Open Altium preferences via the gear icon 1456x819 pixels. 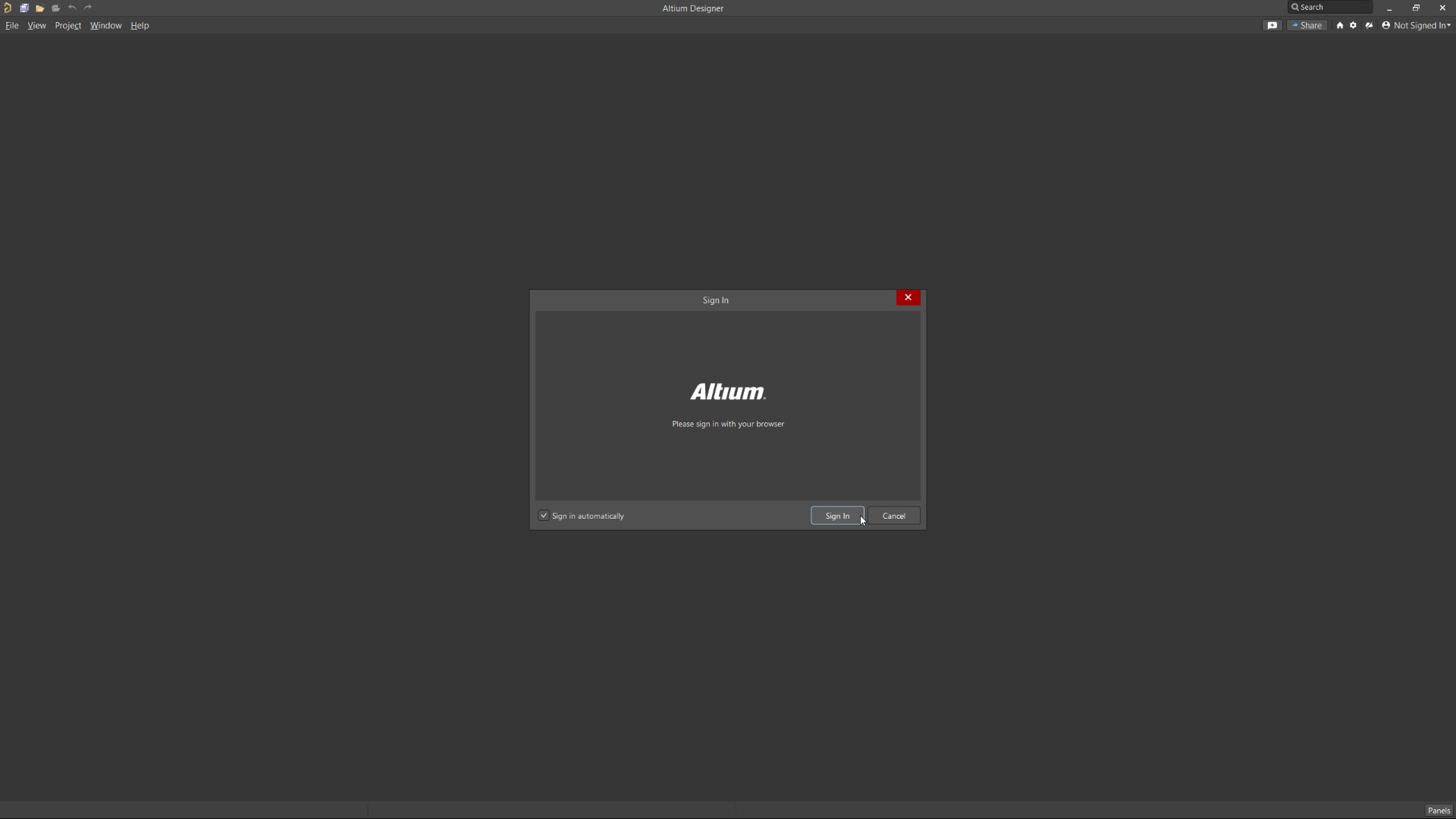[x=1354, y=25]
